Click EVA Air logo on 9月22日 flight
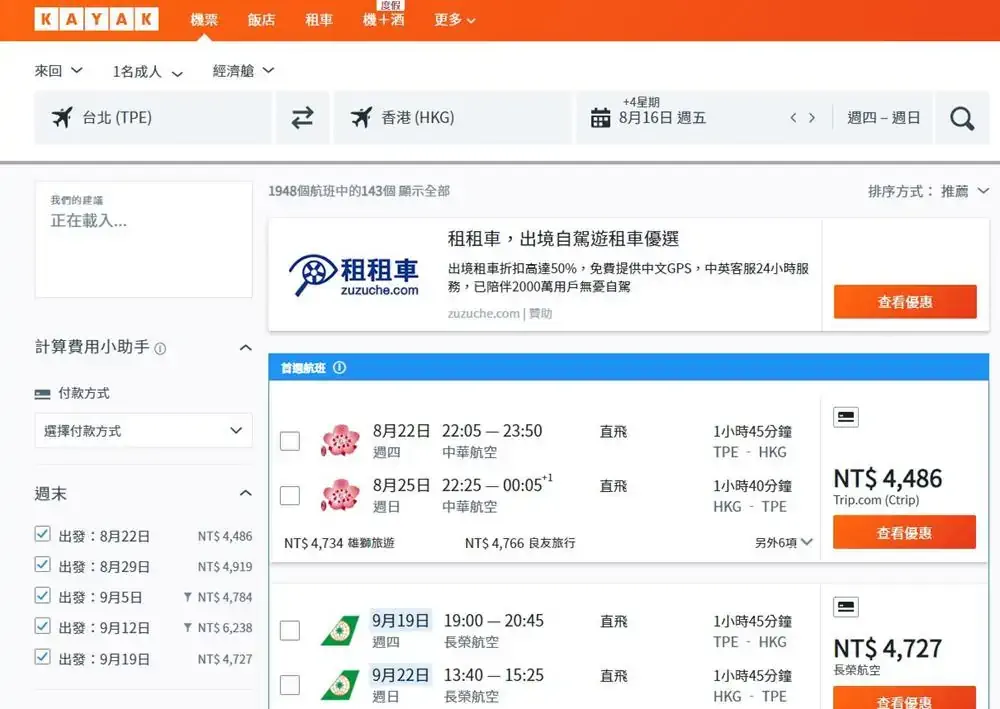1000x709 pixels. [x=340, y=685]
